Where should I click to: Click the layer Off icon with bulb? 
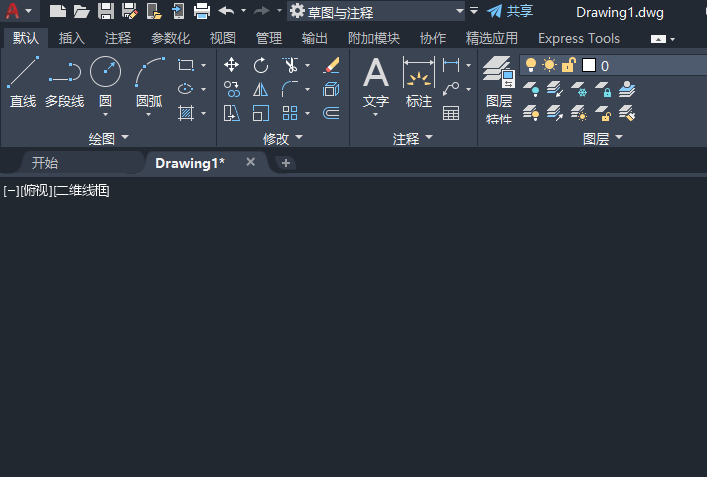pos(531,89)
